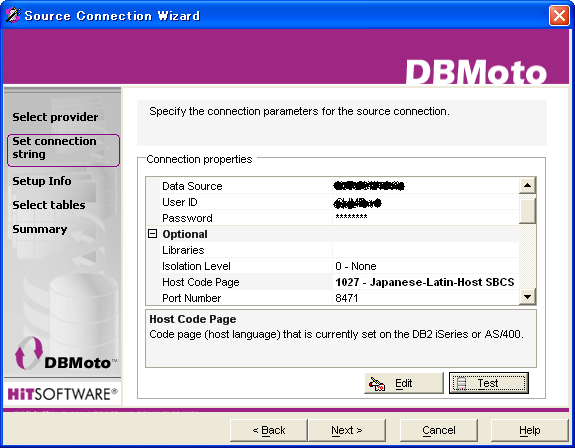The height and width of the screenshot is (448, 575).
Task: Click the Edit button pencil icon
Action: point(377,384)
